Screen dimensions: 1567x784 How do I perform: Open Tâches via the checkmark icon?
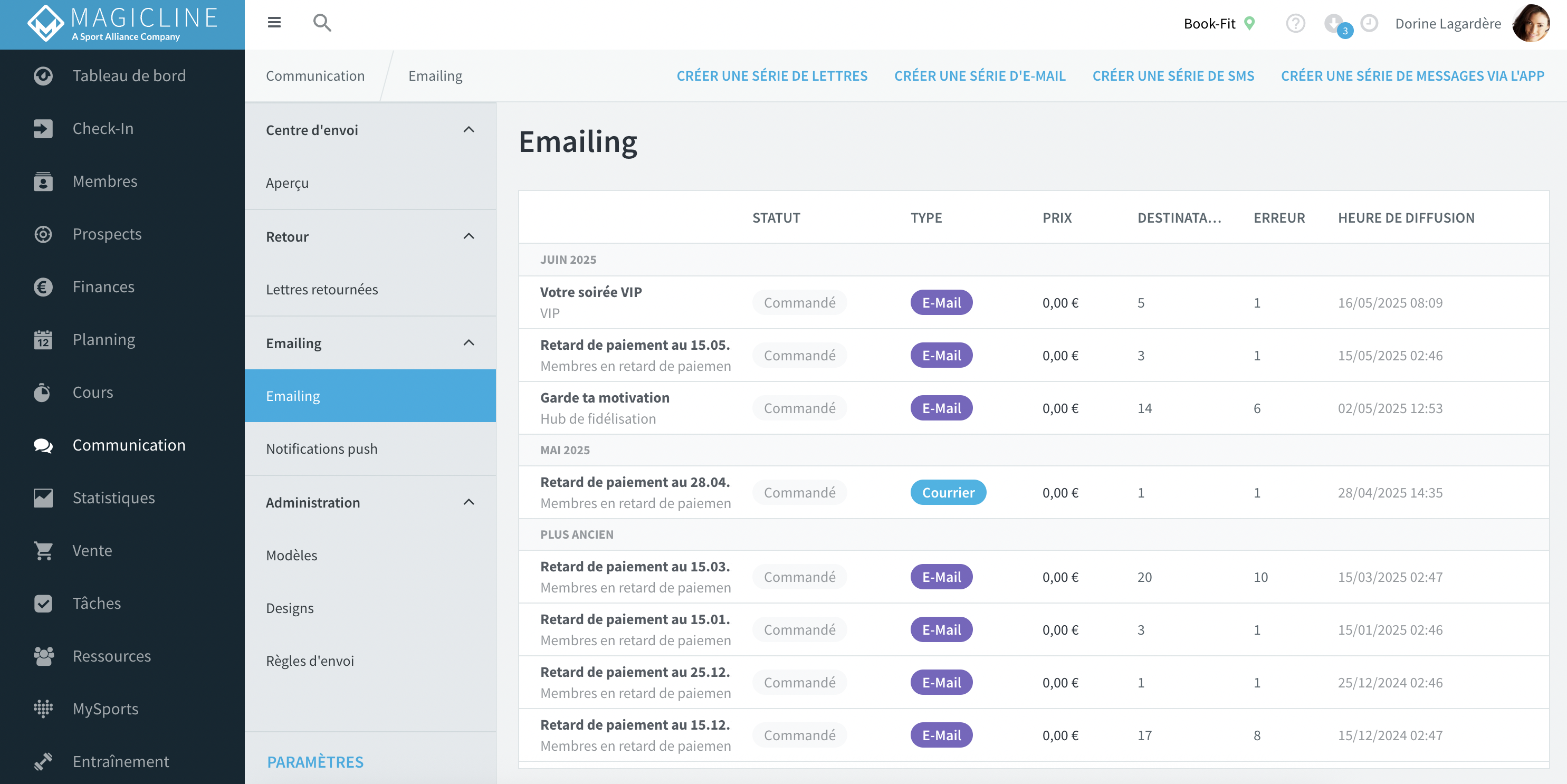(x=43, y=604)
